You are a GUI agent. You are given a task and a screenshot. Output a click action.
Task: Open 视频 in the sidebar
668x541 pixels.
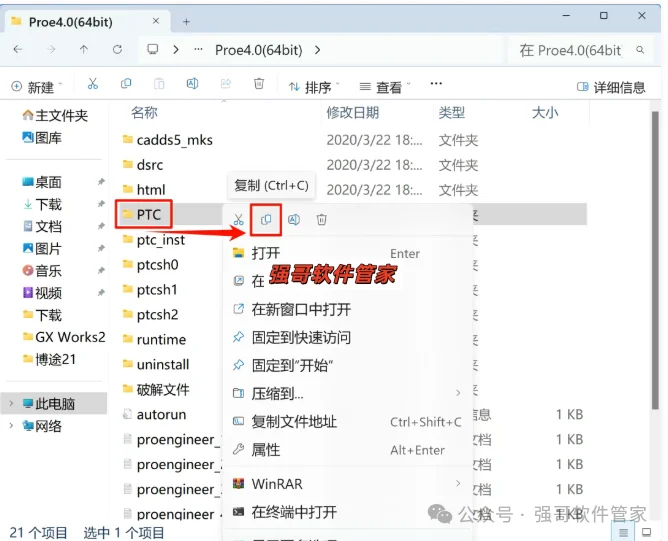click(x=42, y=293)
